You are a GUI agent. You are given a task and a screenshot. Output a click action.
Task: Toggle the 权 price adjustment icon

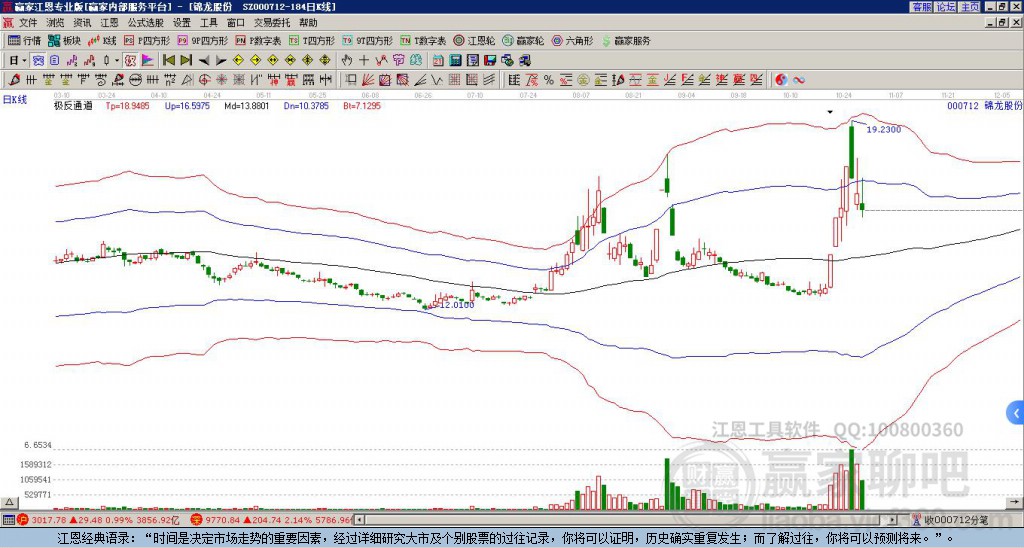130,61
